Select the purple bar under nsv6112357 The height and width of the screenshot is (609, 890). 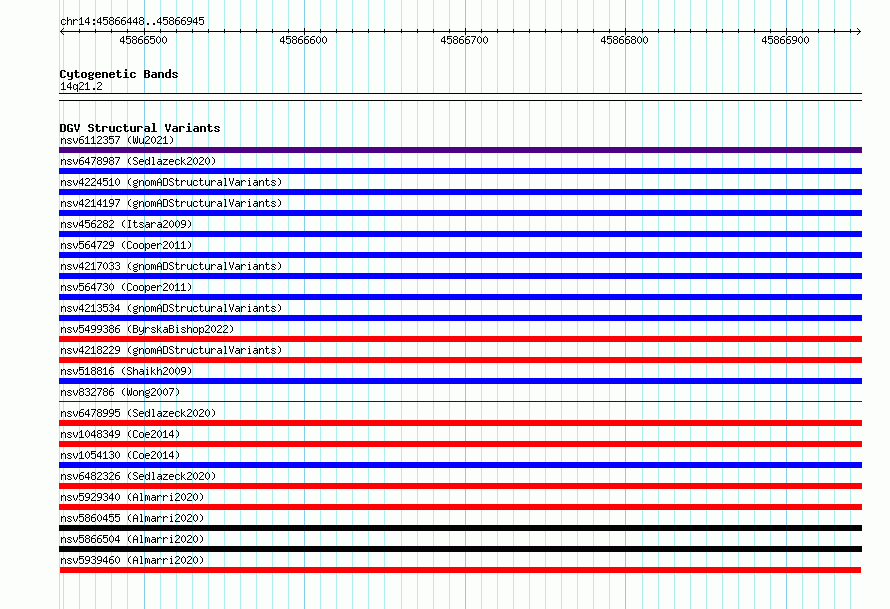460,150
